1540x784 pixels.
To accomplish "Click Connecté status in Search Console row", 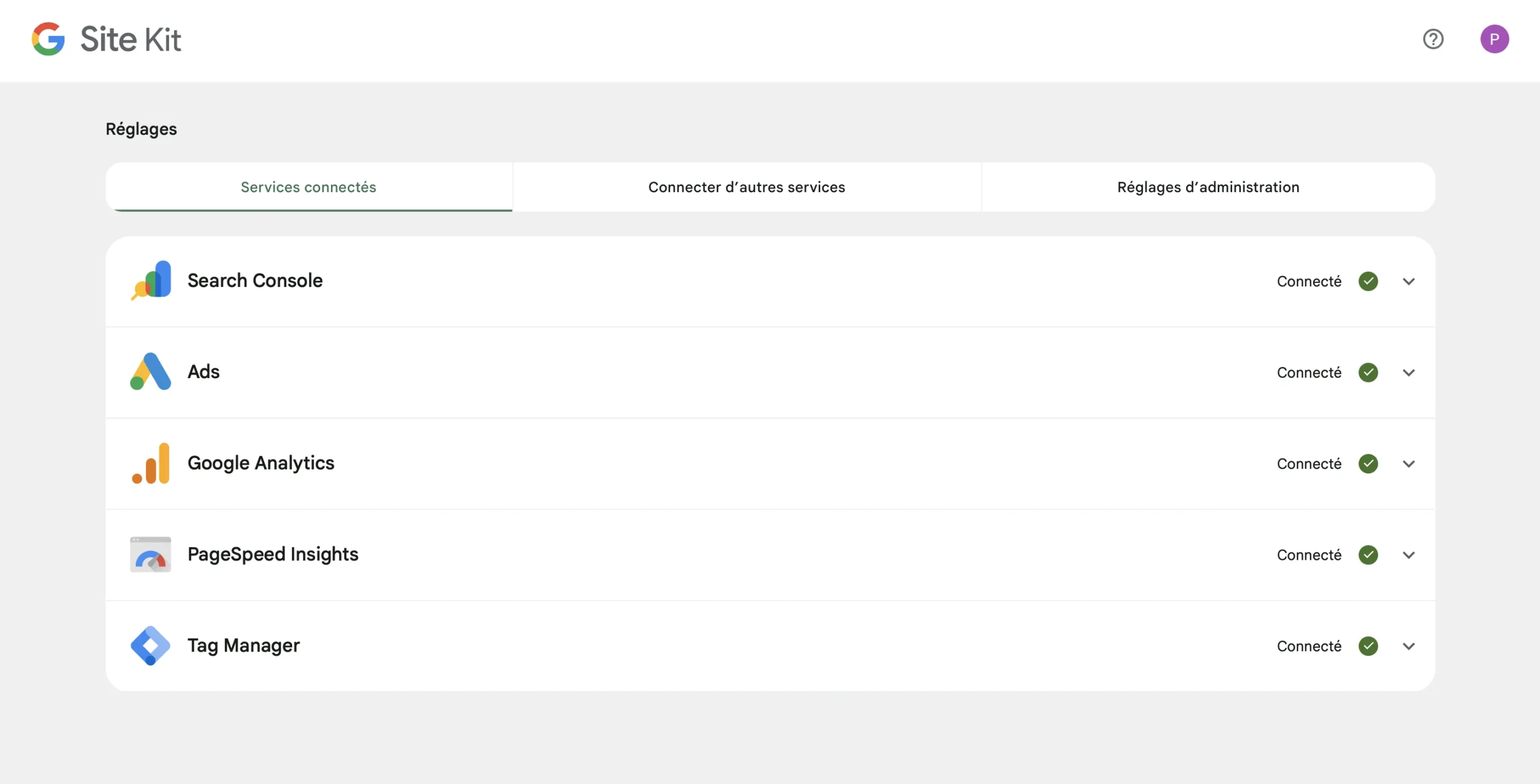I will pos(1309,281).
